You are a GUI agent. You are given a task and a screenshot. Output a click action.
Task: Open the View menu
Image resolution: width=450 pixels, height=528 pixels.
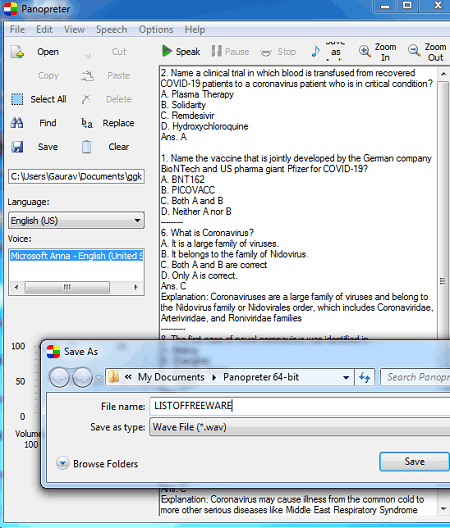[x=74, y=30]
